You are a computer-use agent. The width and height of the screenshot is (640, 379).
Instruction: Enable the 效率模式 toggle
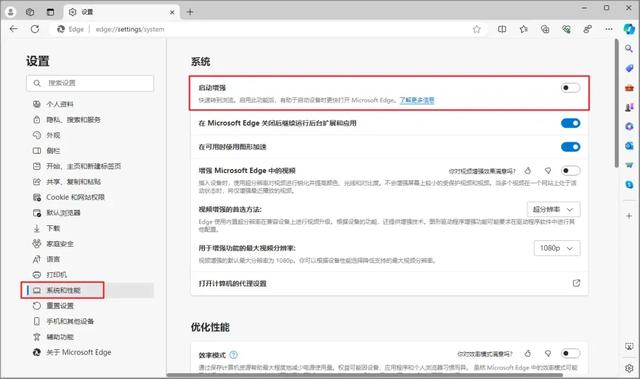[570, 353]
